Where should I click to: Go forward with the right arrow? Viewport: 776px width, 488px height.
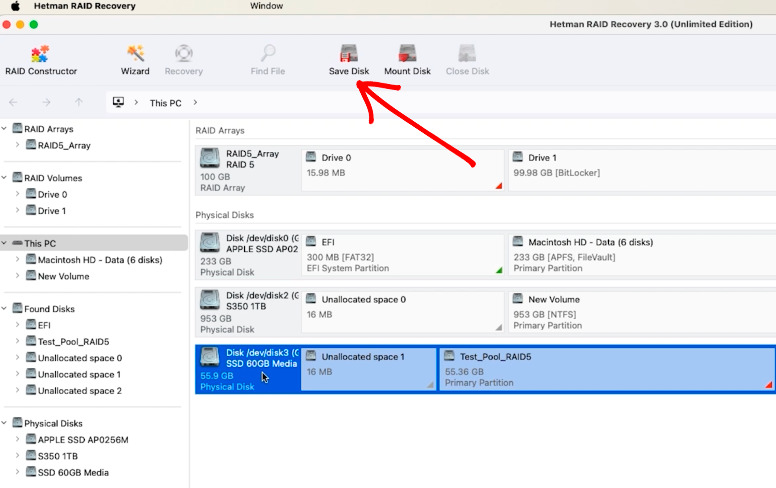point(46,102)
